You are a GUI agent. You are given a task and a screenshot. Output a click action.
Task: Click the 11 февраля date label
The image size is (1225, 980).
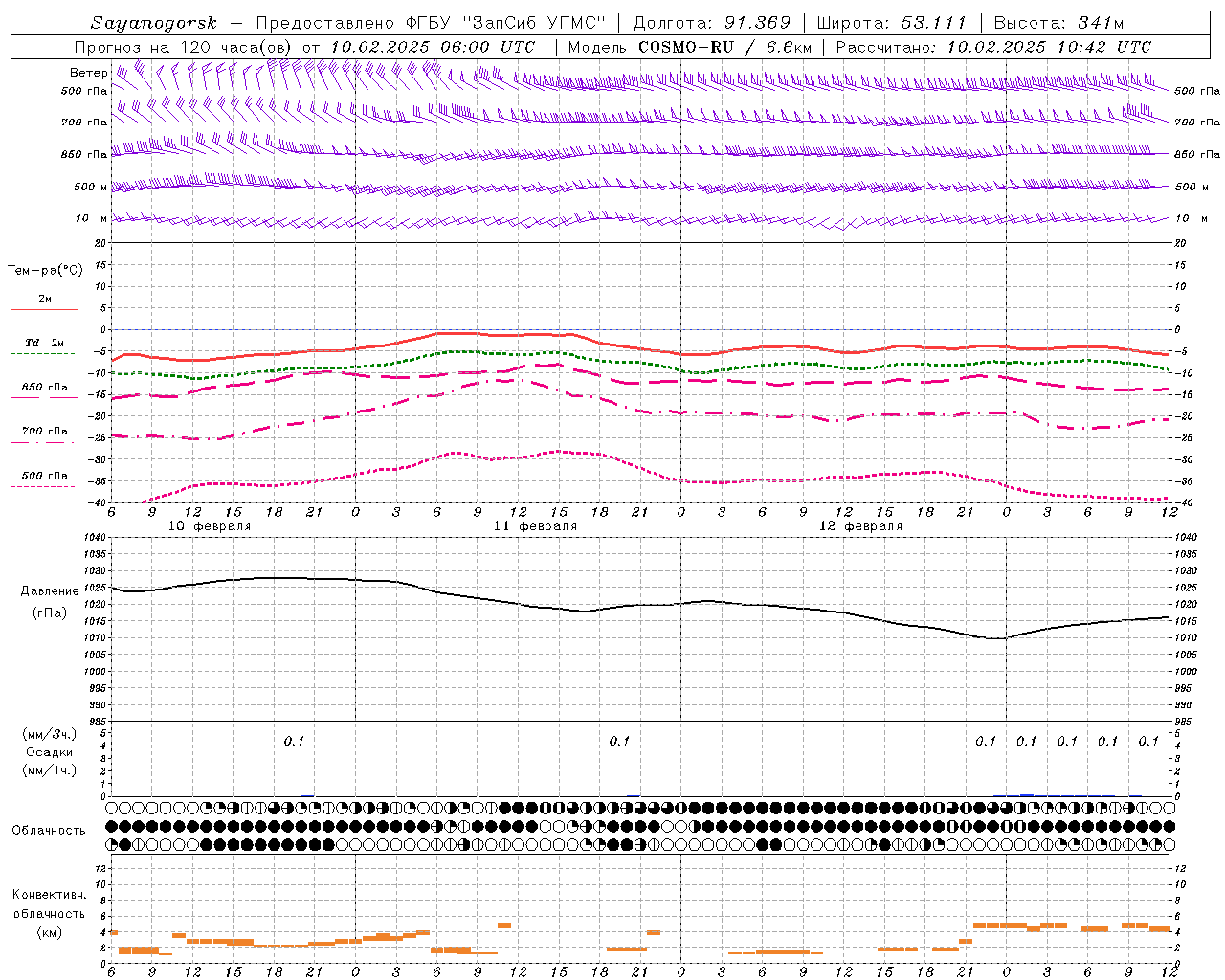pyautogui.click(x=535, y=526)
